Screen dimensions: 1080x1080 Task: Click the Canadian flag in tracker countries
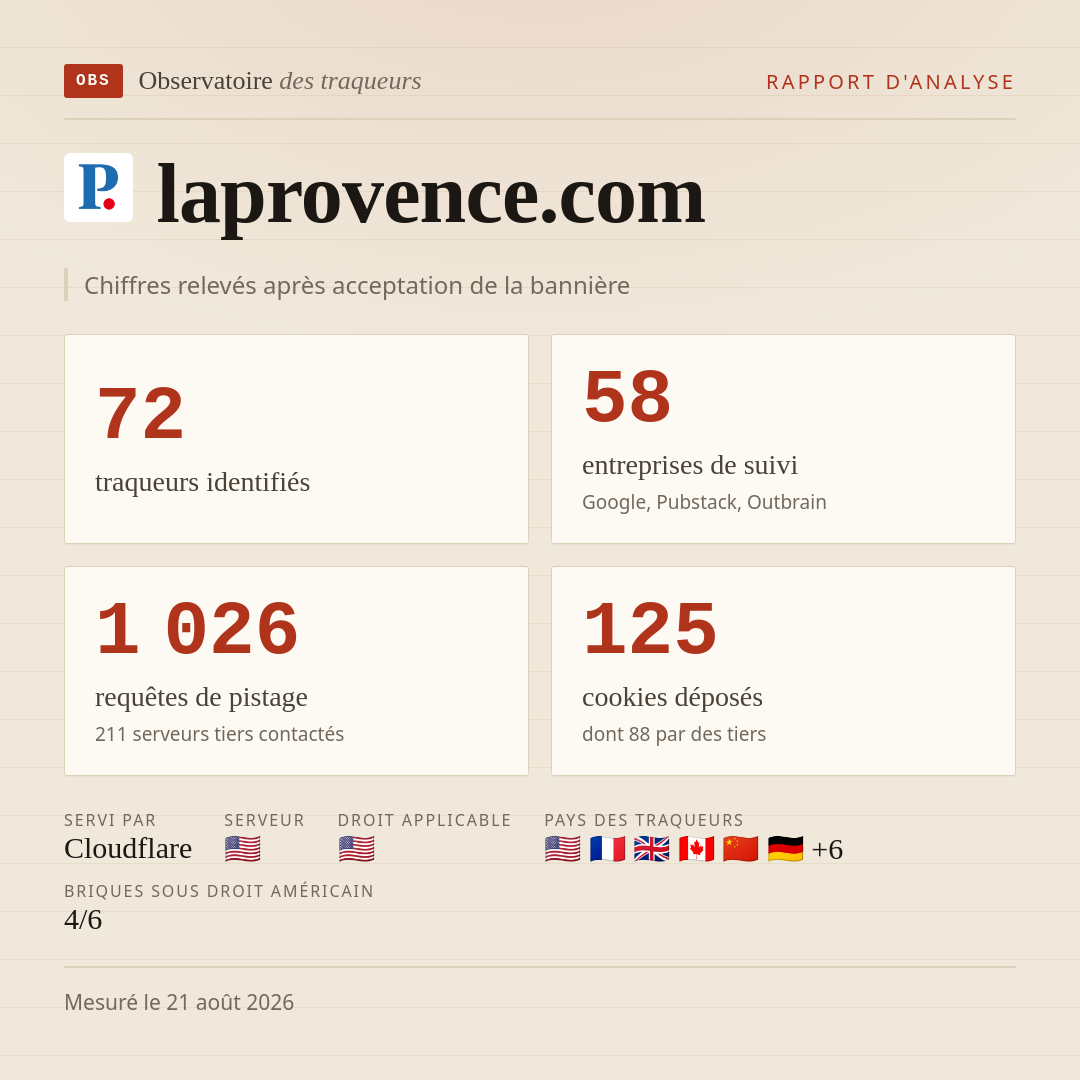pos(696,849)
